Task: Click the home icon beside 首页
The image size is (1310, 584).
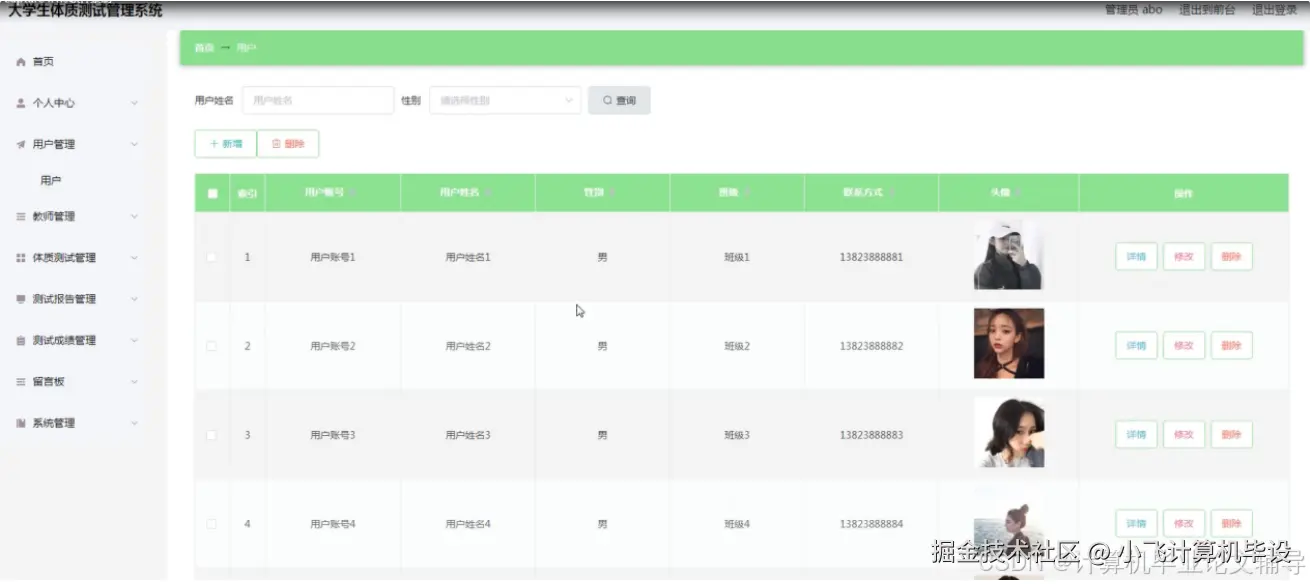Action: [20, 62]
